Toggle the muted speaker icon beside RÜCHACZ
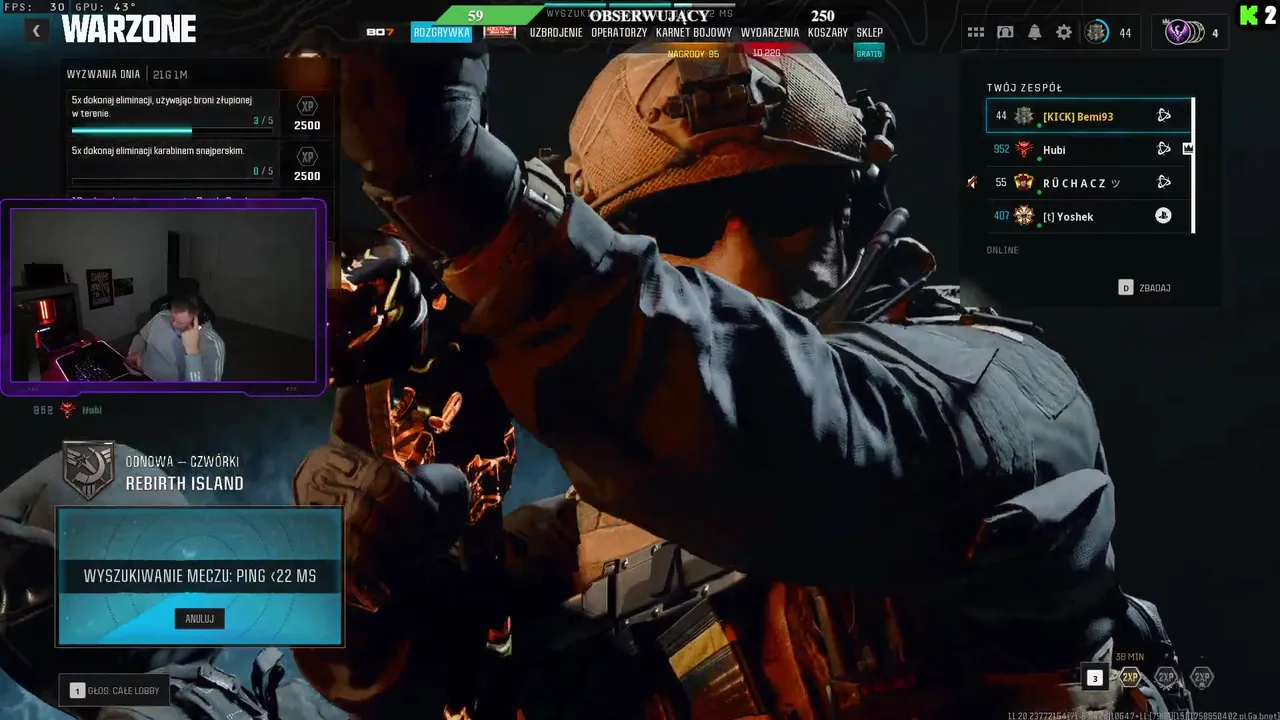Screen dimensions: 1280x720 pyautogui.click(x=971, y=182)
